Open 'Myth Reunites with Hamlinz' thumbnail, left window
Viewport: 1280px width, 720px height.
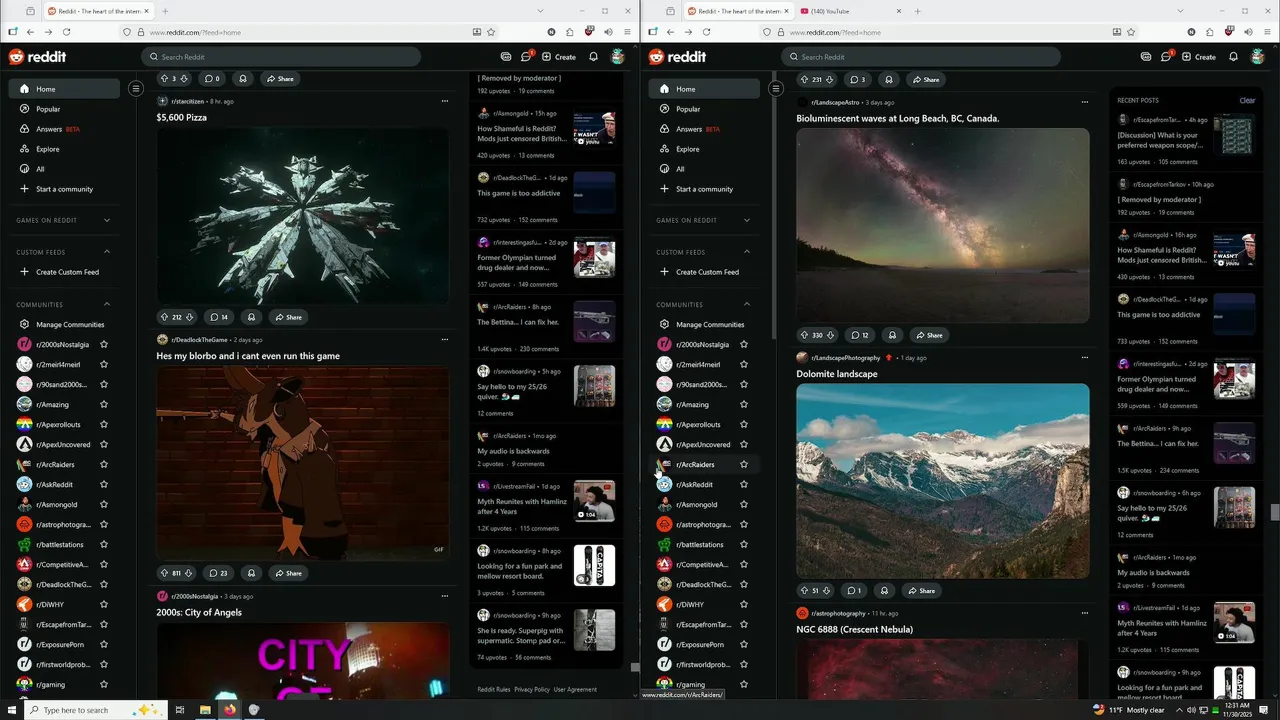point(594,501)
